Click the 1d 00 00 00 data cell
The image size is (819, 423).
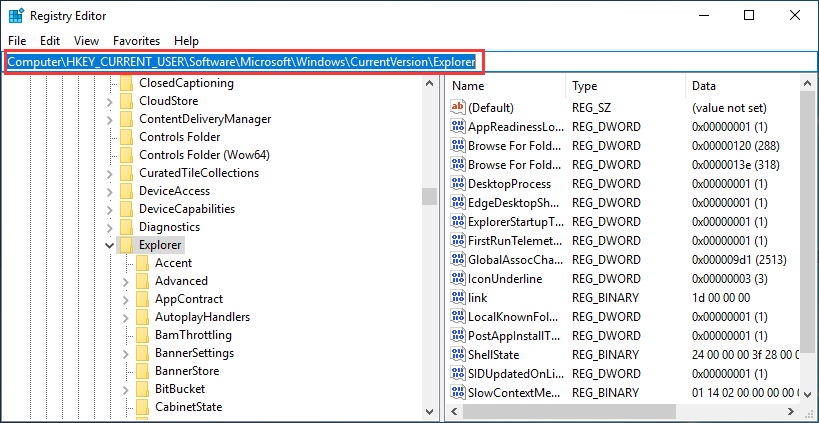[721, 298]
